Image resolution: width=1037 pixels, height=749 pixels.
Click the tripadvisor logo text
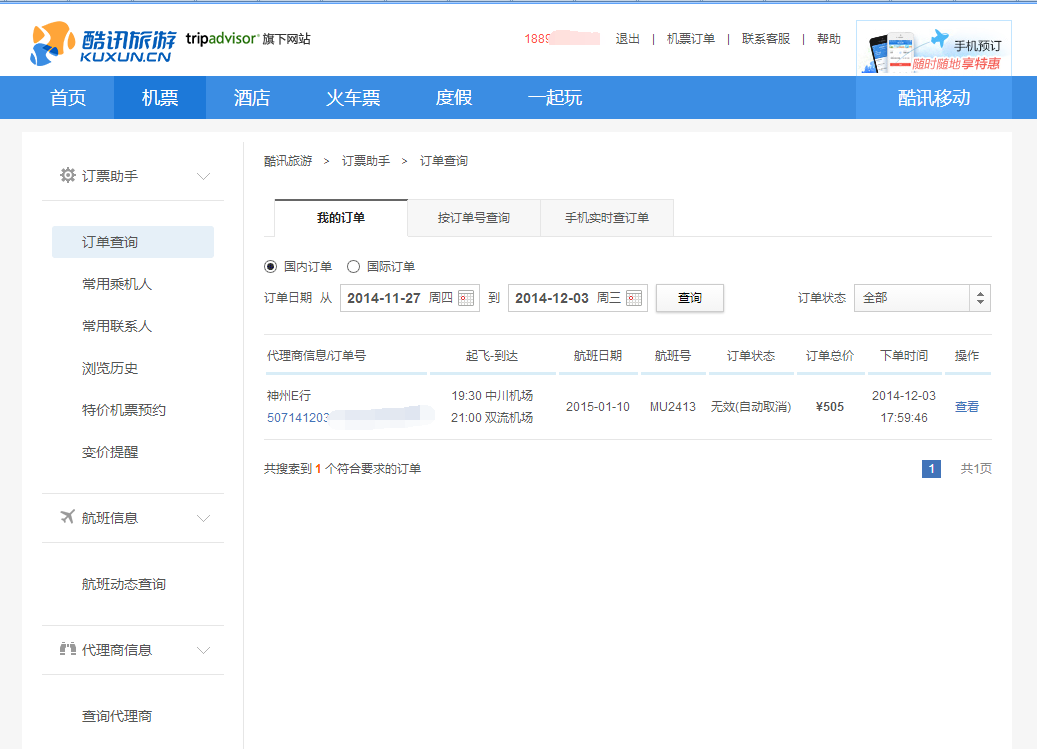222,38
